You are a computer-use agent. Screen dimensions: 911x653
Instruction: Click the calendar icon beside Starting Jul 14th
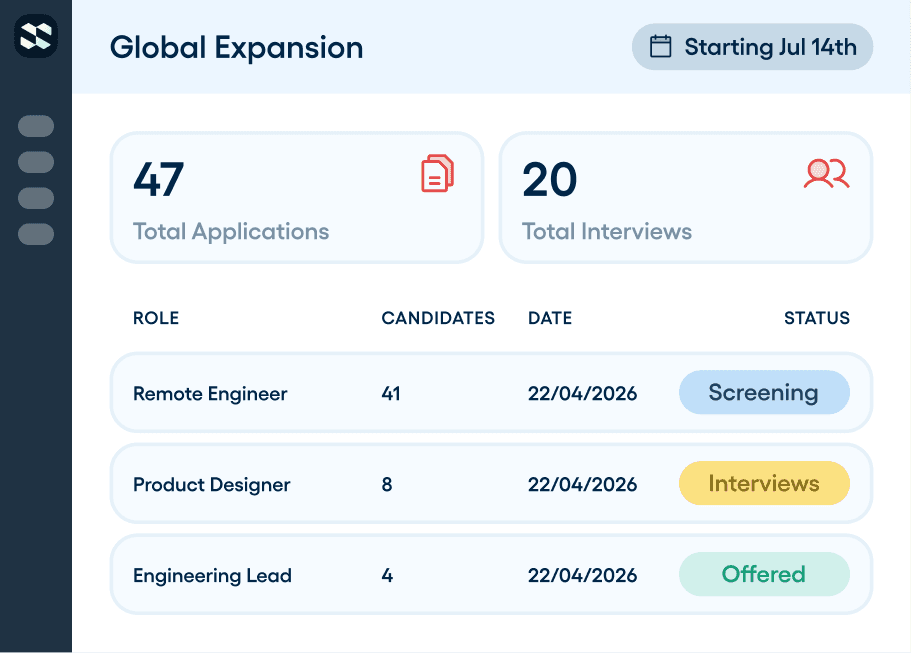point(660,46)
